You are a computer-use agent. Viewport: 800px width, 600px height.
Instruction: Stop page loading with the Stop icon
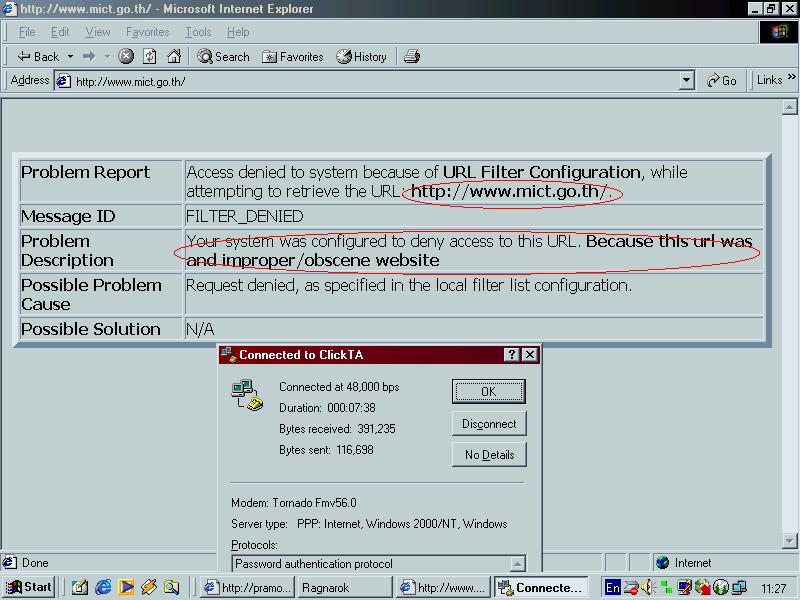click(126, 56)
